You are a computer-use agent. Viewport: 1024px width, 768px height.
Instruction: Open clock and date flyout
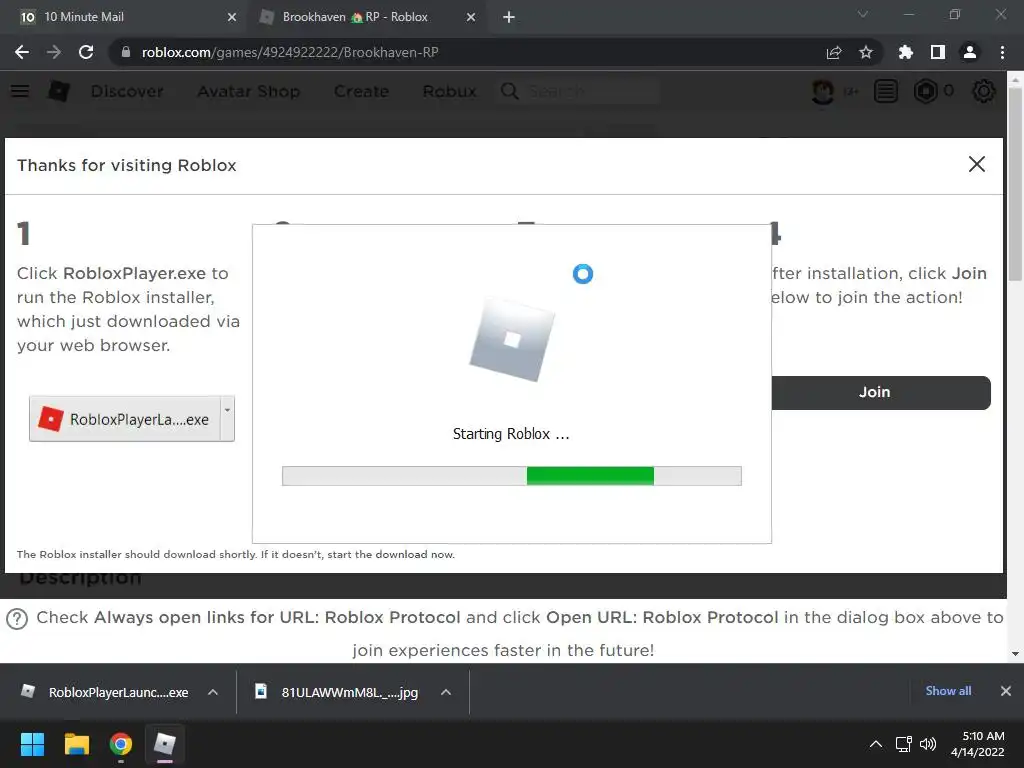click(x=978, y=744)
